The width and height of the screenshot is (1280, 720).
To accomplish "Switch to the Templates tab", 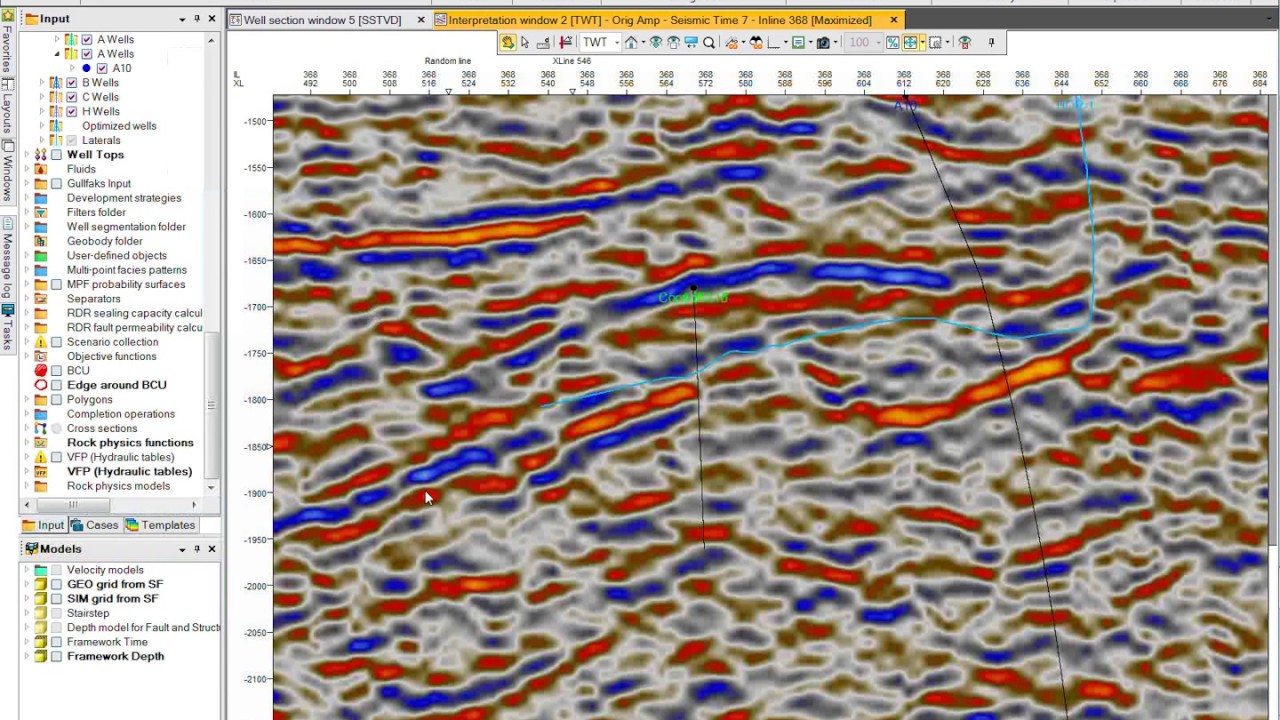I will coord(160,525).
